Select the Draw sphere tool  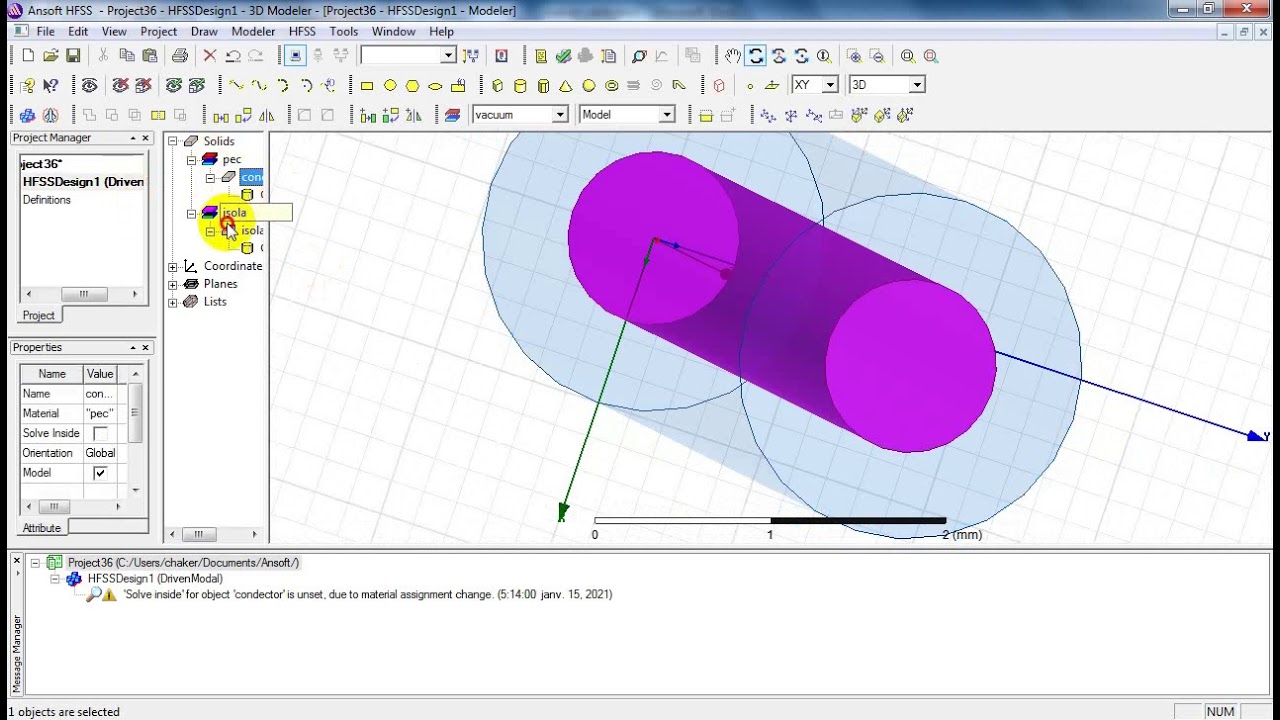(589, 86)
